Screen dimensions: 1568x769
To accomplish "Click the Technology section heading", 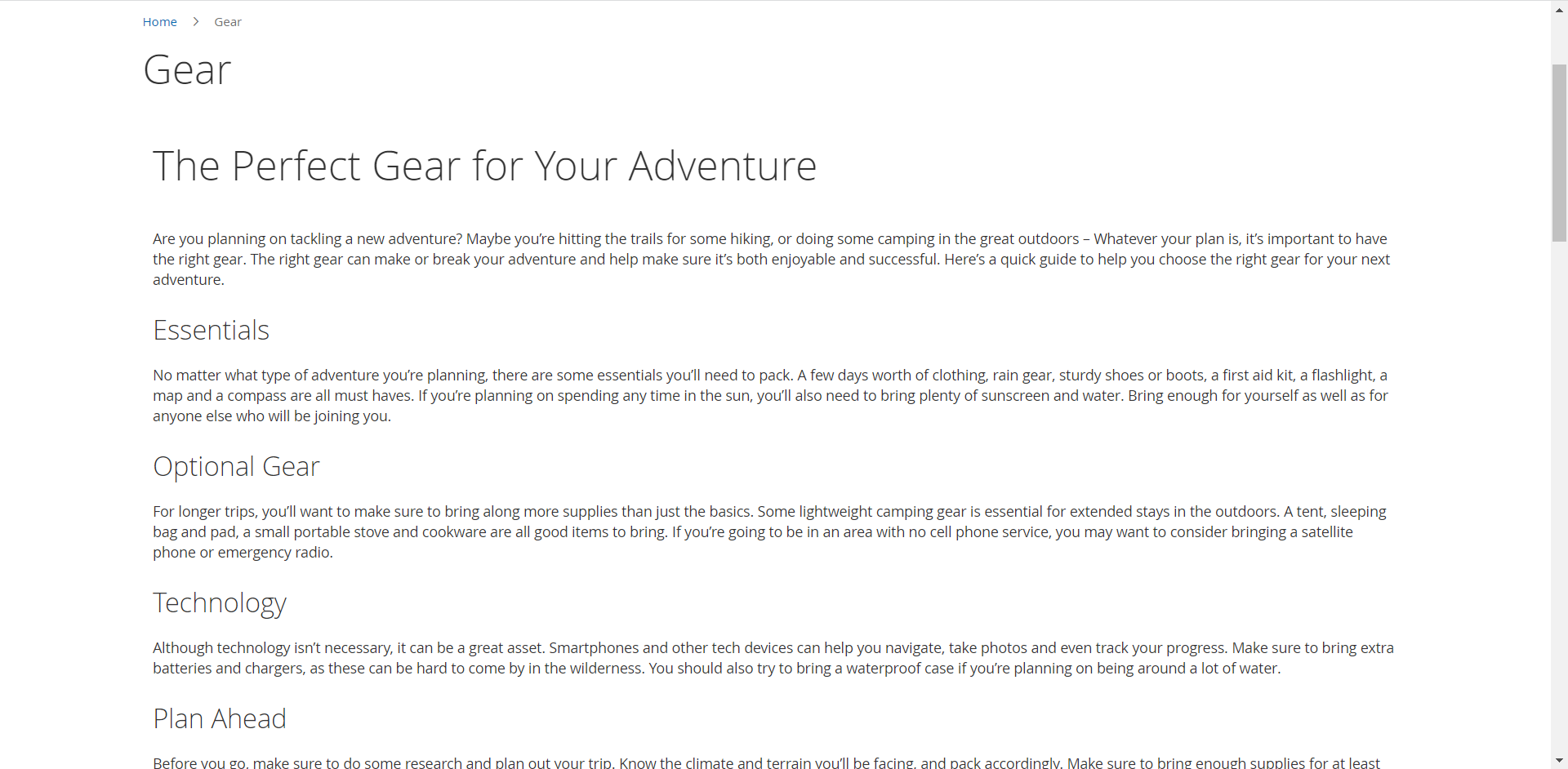I will (x=220, y=603).
